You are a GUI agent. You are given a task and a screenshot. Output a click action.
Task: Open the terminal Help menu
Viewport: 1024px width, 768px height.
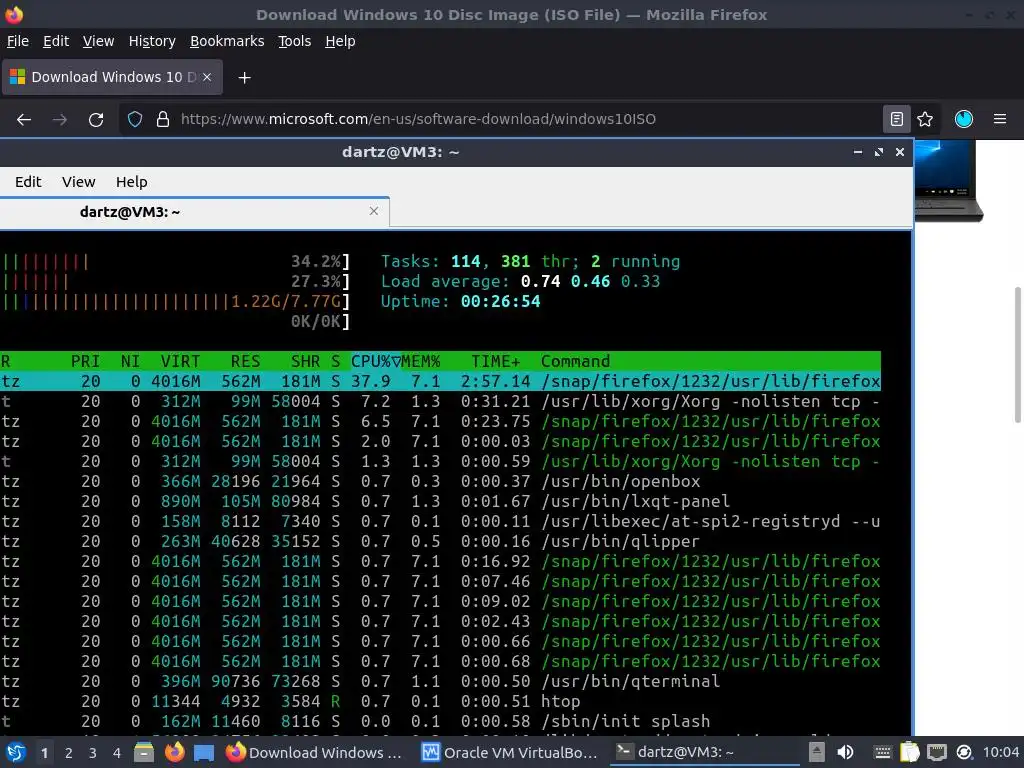131,182
